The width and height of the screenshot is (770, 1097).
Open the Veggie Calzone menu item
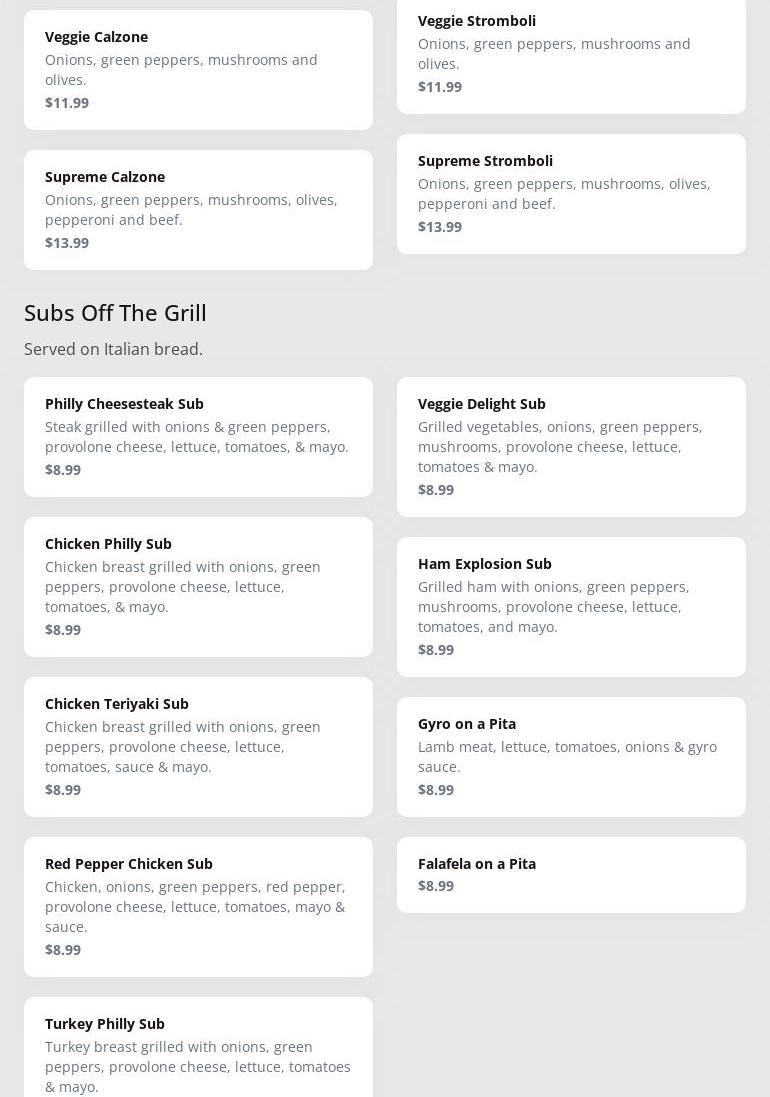(x=198, y=69)
